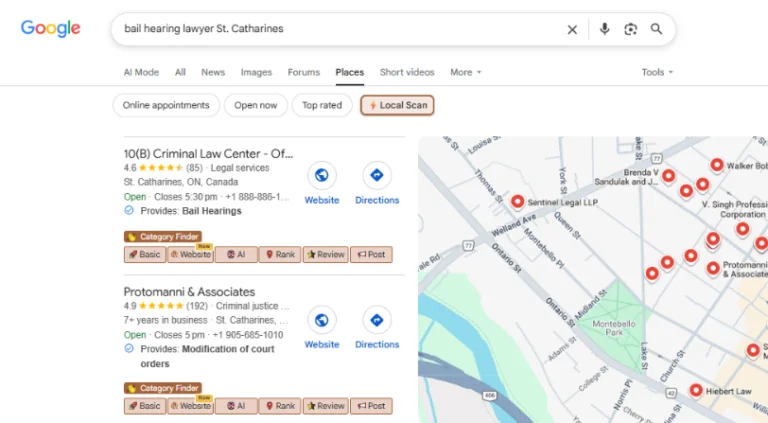Switch to the All results tab

(180, 72)
